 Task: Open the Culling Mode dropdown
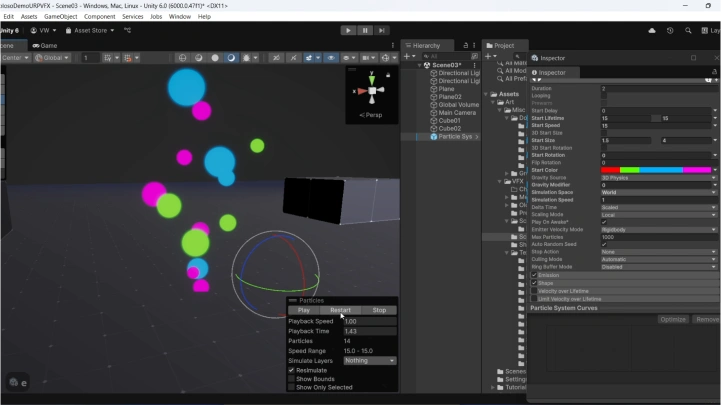tap(658, 259)
